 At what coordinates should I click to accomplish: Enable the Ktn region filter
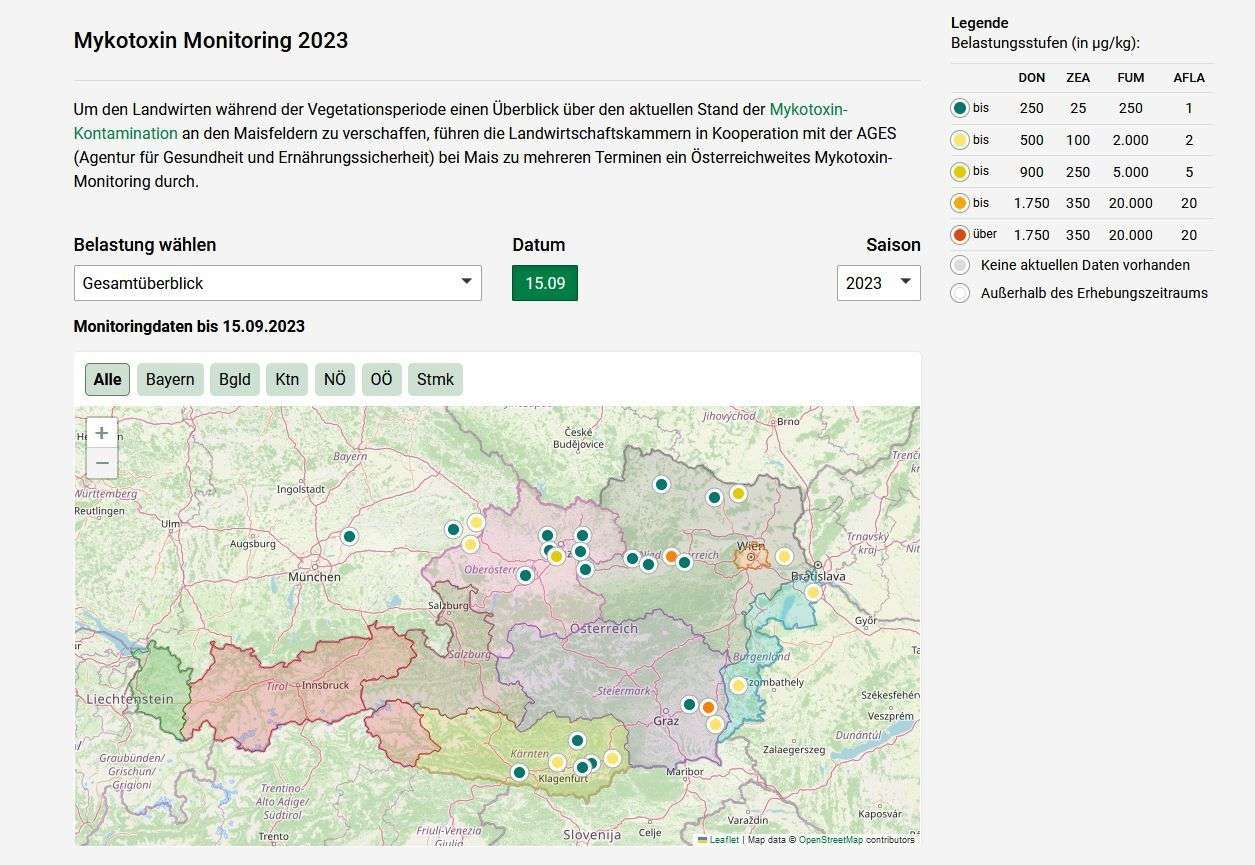pyautogui.click(x=286, y=379)
